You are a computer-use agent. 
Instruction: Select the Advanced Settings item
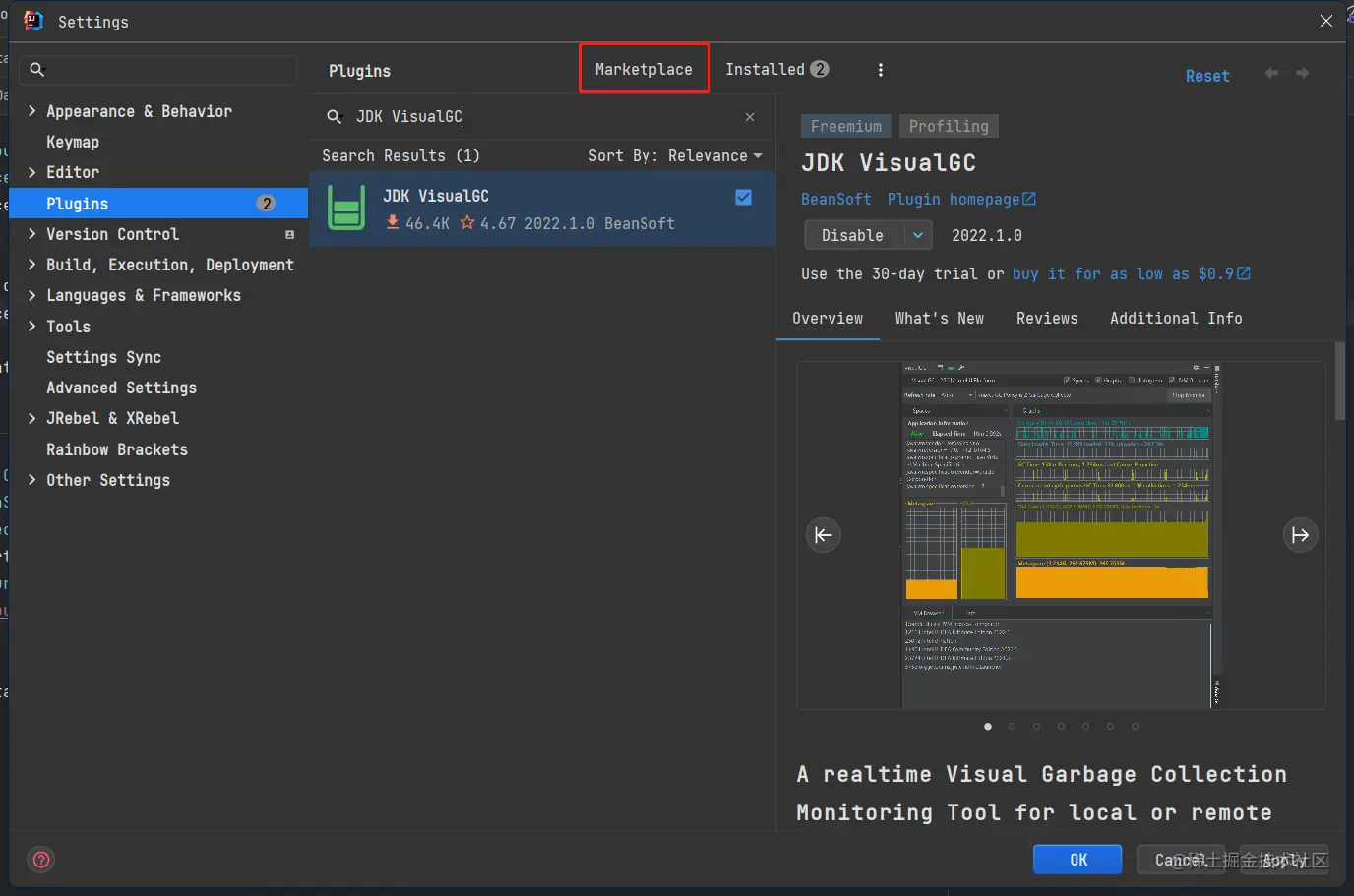coord(122,388)
